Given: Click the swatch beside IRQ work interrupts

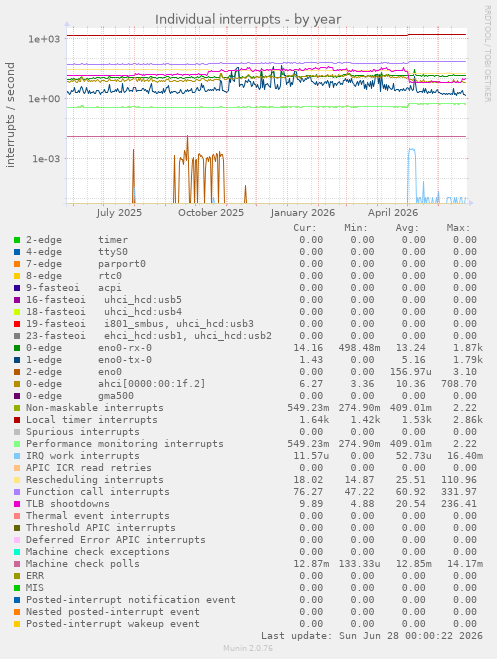Looking at the screenshot, I should click(17, 456).
